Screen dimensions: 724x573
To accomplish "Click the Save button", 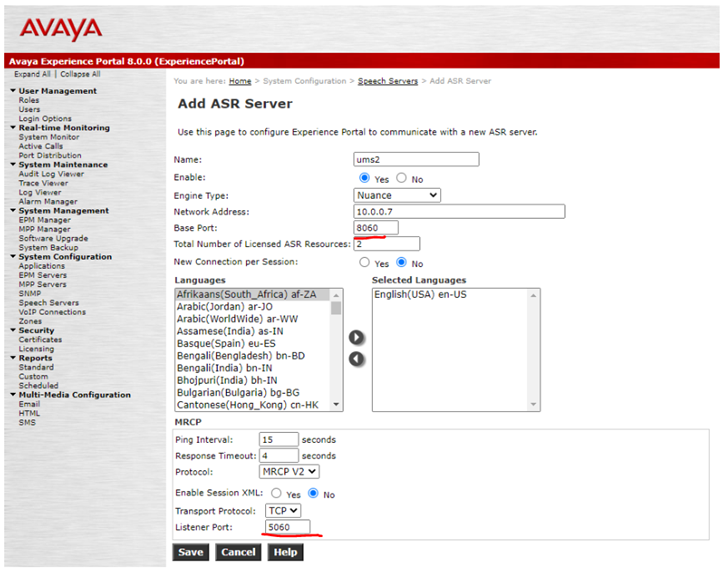I will [x=191, y=552].
